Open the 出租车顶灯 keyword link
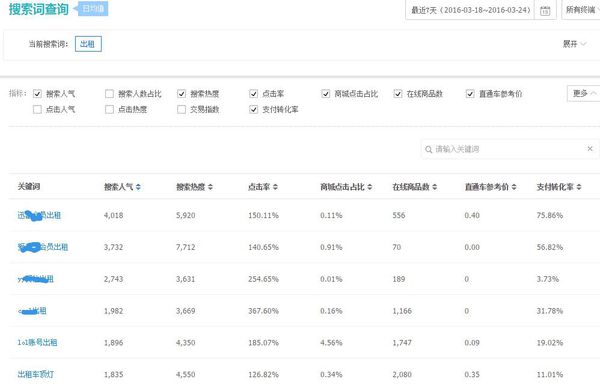This screenshot has height=388, width=600. [x=36, y=374]
